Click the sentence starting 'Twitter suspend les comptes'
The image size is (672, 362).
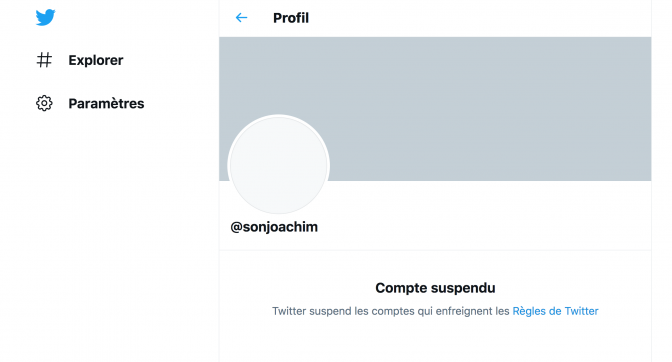(x=435, y=311)
